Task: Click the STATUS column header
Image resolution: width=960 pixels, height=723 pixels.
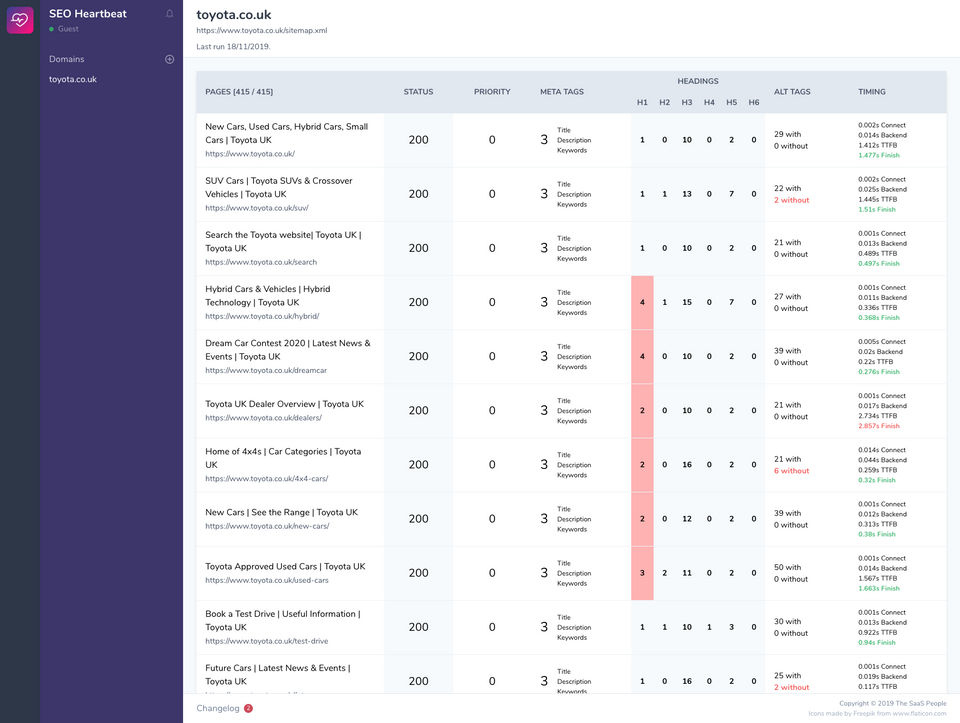Action: pyautogui.click(x=418, y=92)
